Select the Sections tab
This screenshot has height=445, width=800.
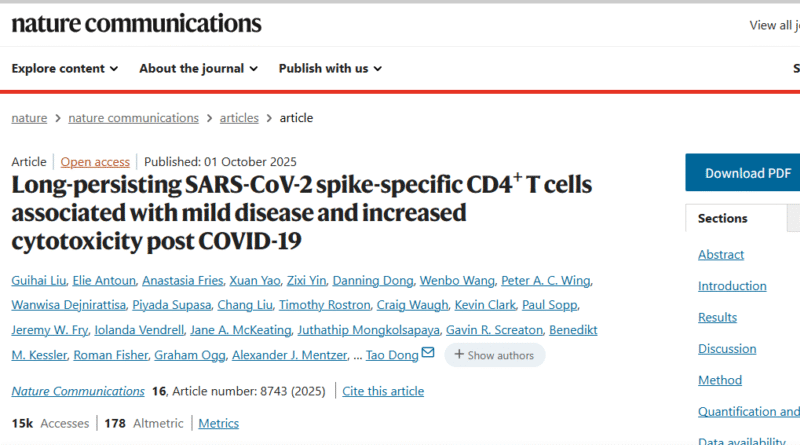pos(723,218)
